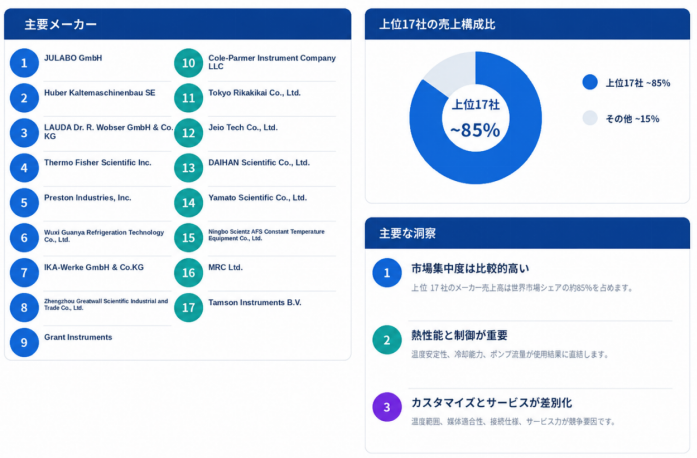Click purple badge 3 beside カスタマイズとサービスが差別化

click(x=387, y=407)
